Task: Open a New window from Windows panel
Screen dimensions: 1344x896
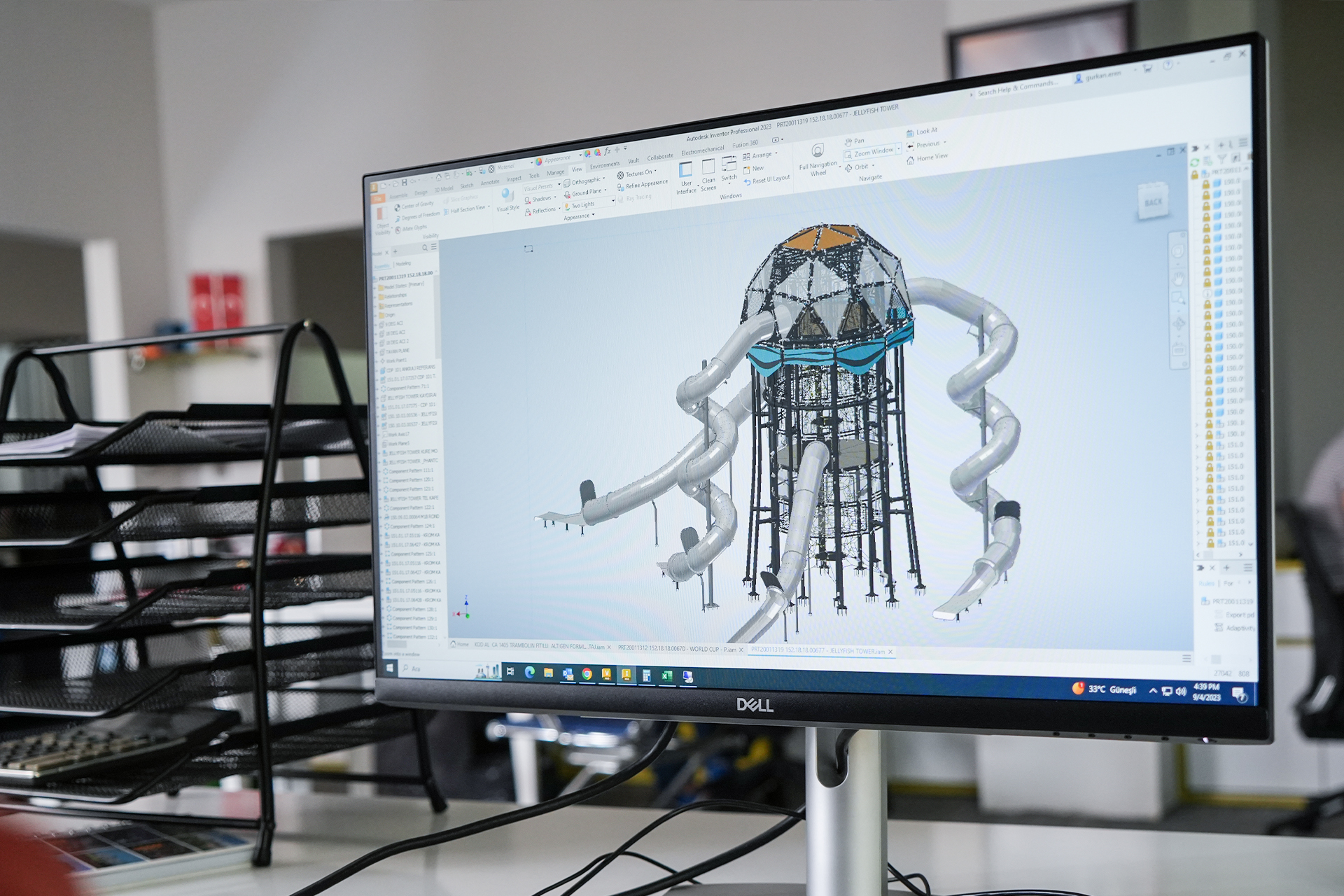Action: click(x=753, y=169)
